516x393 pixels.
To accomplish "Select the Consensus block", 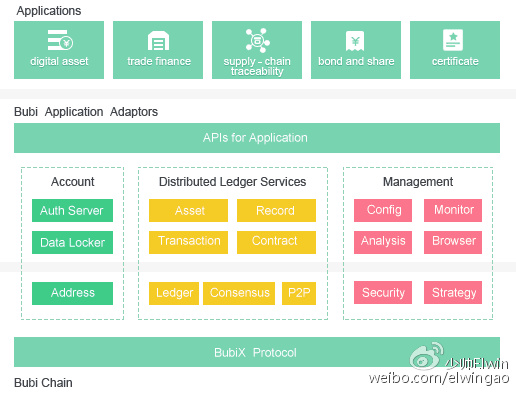I will 239,293.
